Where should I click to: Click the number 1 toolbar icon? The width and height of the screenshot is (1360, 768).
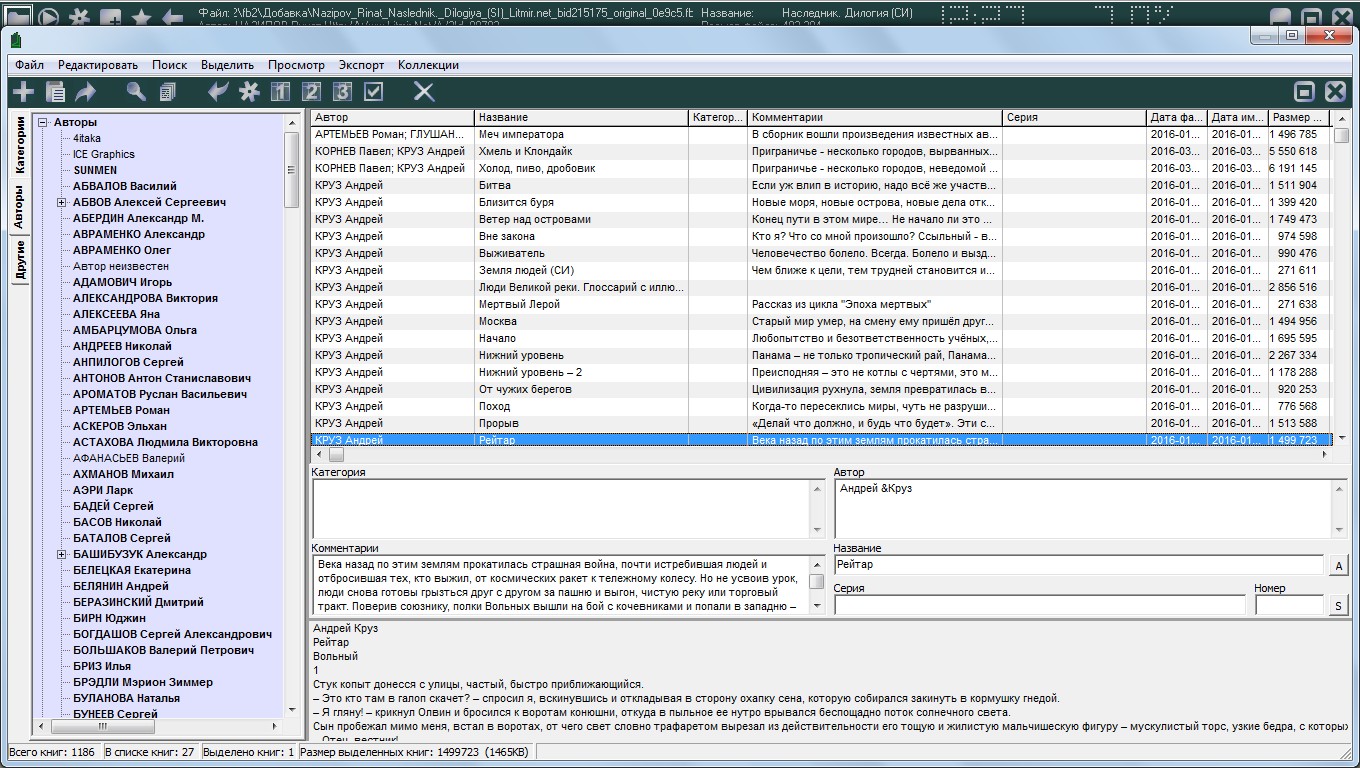coord(280,92)
